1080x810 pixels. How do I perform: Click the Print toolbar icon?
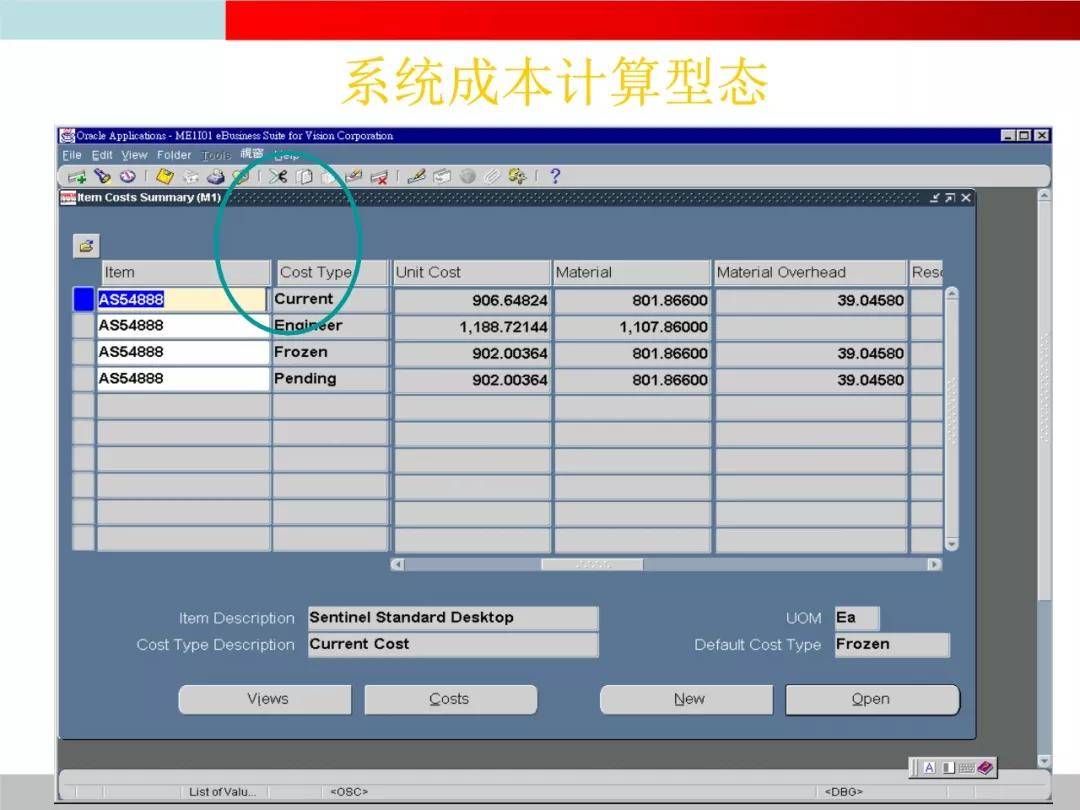215,176
